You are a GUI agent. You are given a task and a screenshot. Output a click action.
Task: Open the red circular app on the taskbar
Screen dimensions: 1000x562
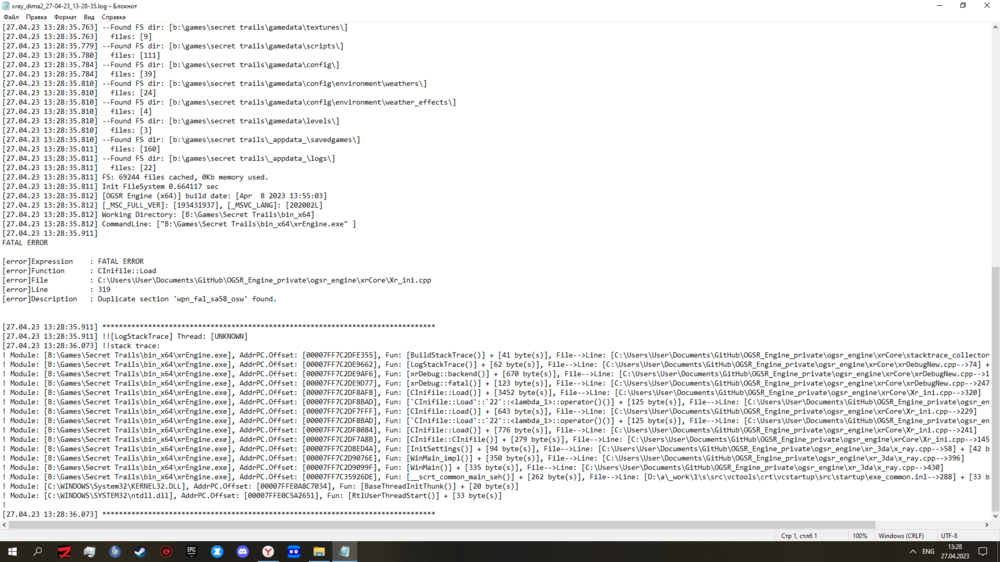[x=166, y=552]
